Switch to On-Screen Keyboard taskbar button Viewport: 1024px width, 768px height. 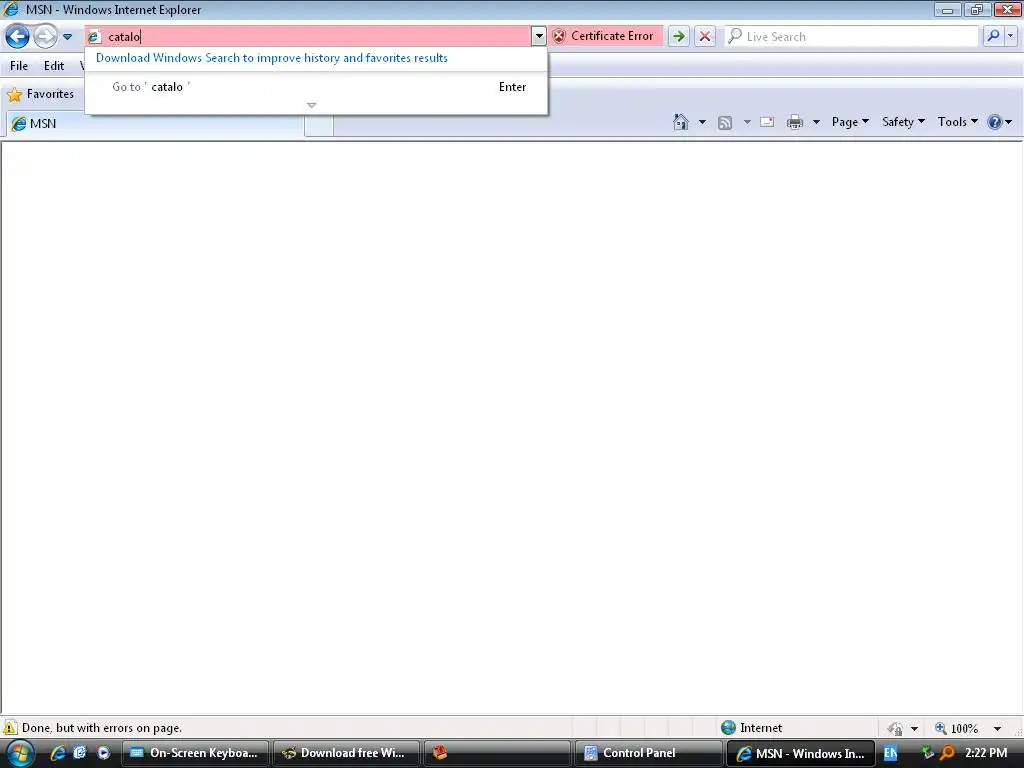(x=195, y=753)
